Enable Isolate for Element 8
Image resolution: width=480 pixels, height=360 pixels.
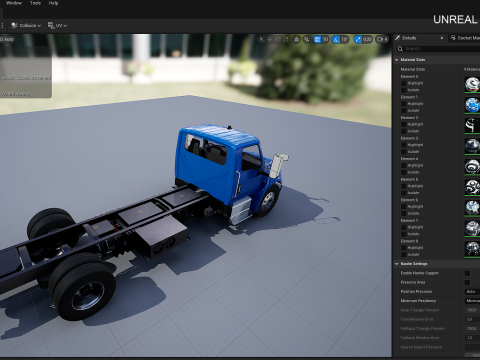[403, 255]
